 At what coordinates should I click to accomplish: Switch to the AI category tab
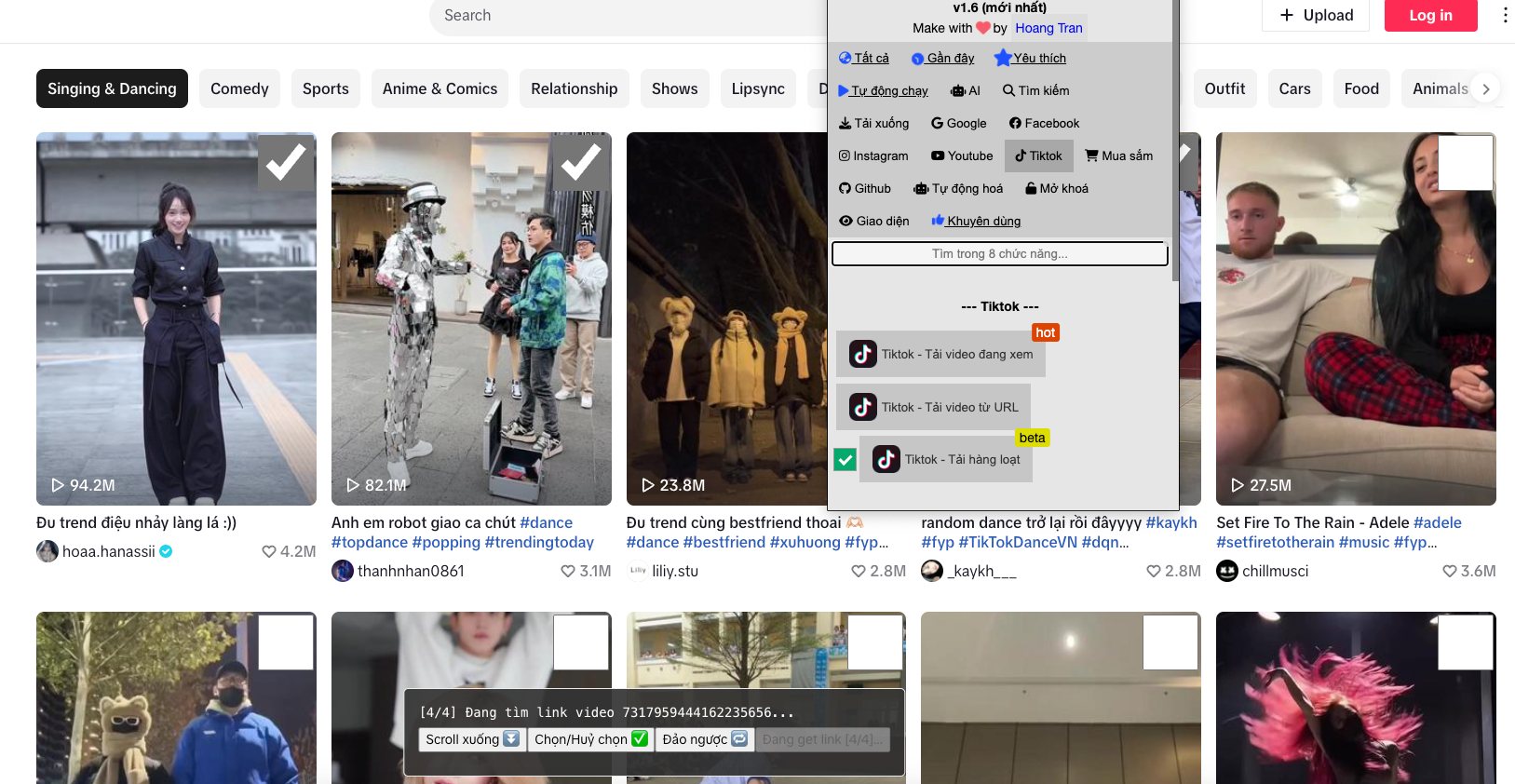click(966, 91)
